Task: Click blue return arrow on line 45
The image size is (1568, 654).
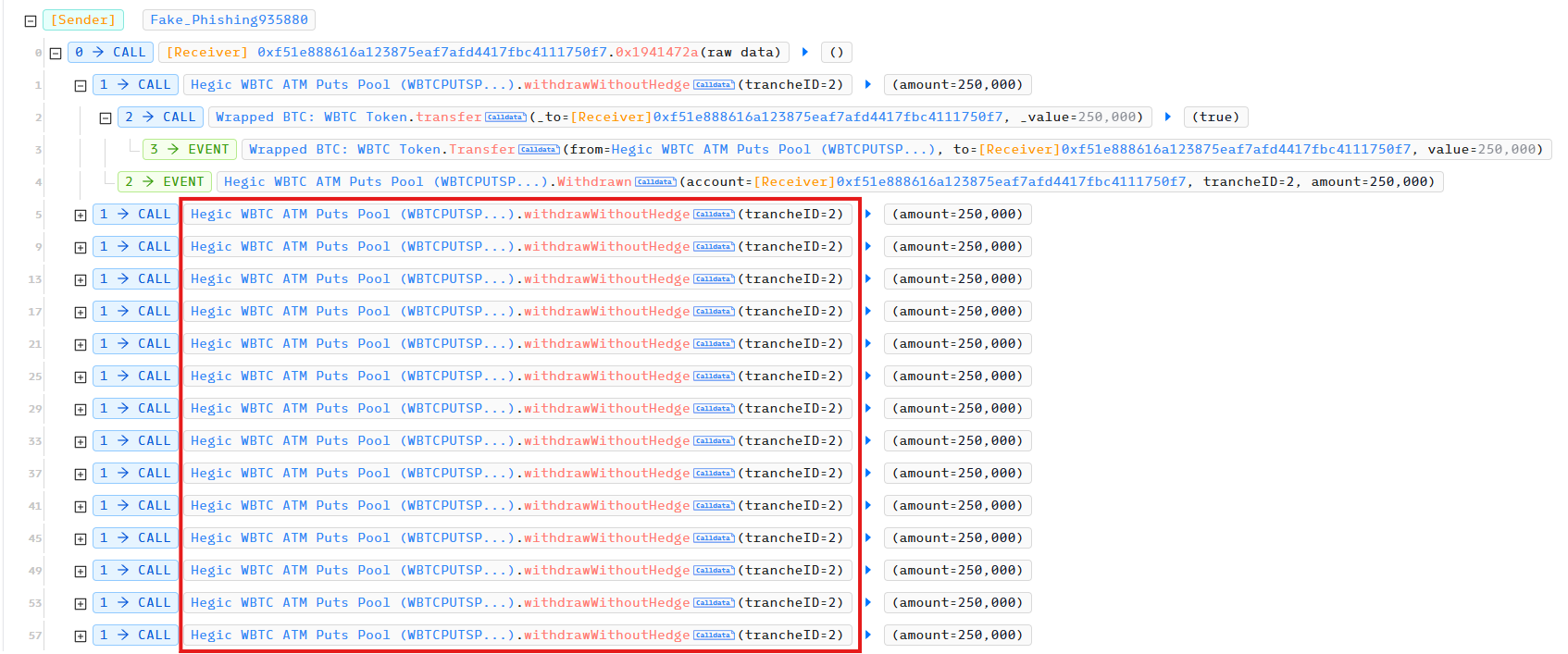Action: pos(867,537)
